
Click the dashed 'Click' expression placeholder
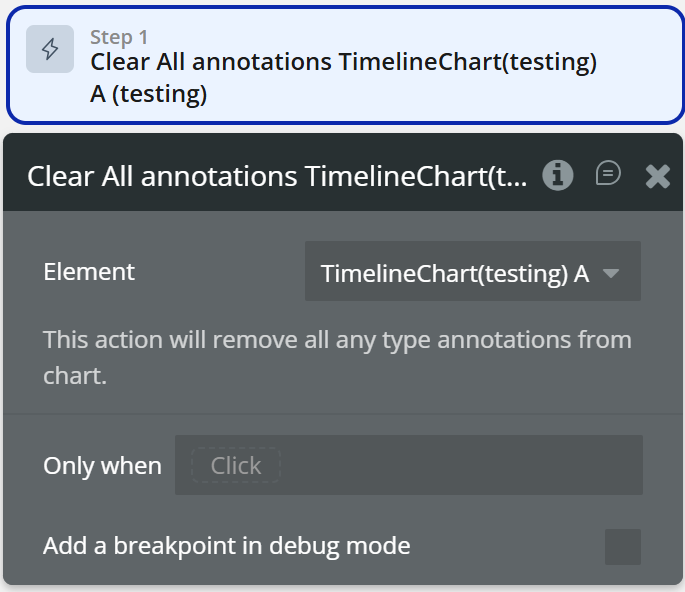tap(236, 465)
